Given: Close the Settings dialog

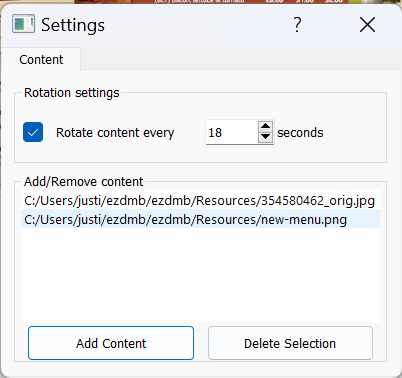Looking at the screenshot, I should 367,25.
